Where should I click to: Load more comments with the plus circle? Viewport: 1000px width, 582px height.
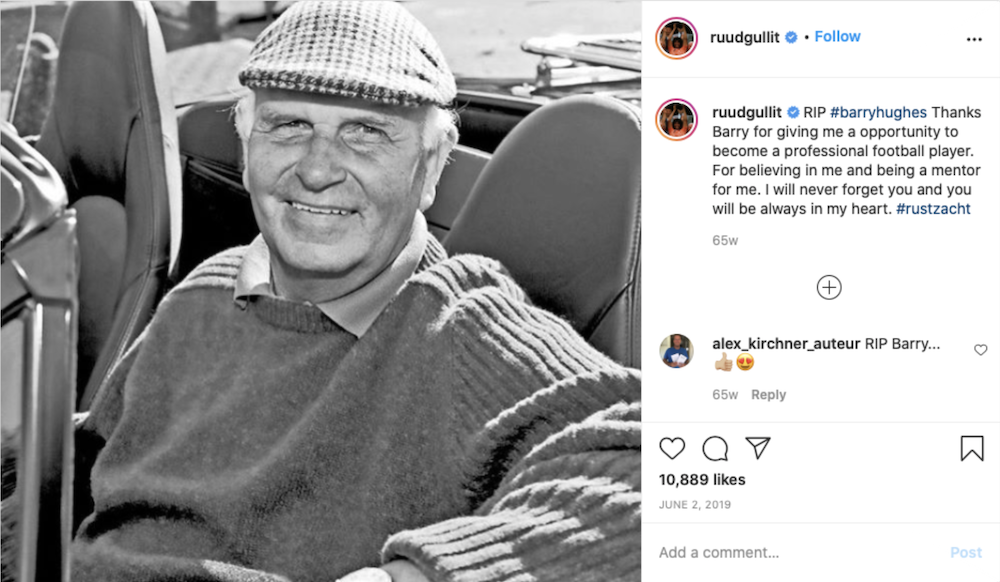pos(829,287)
